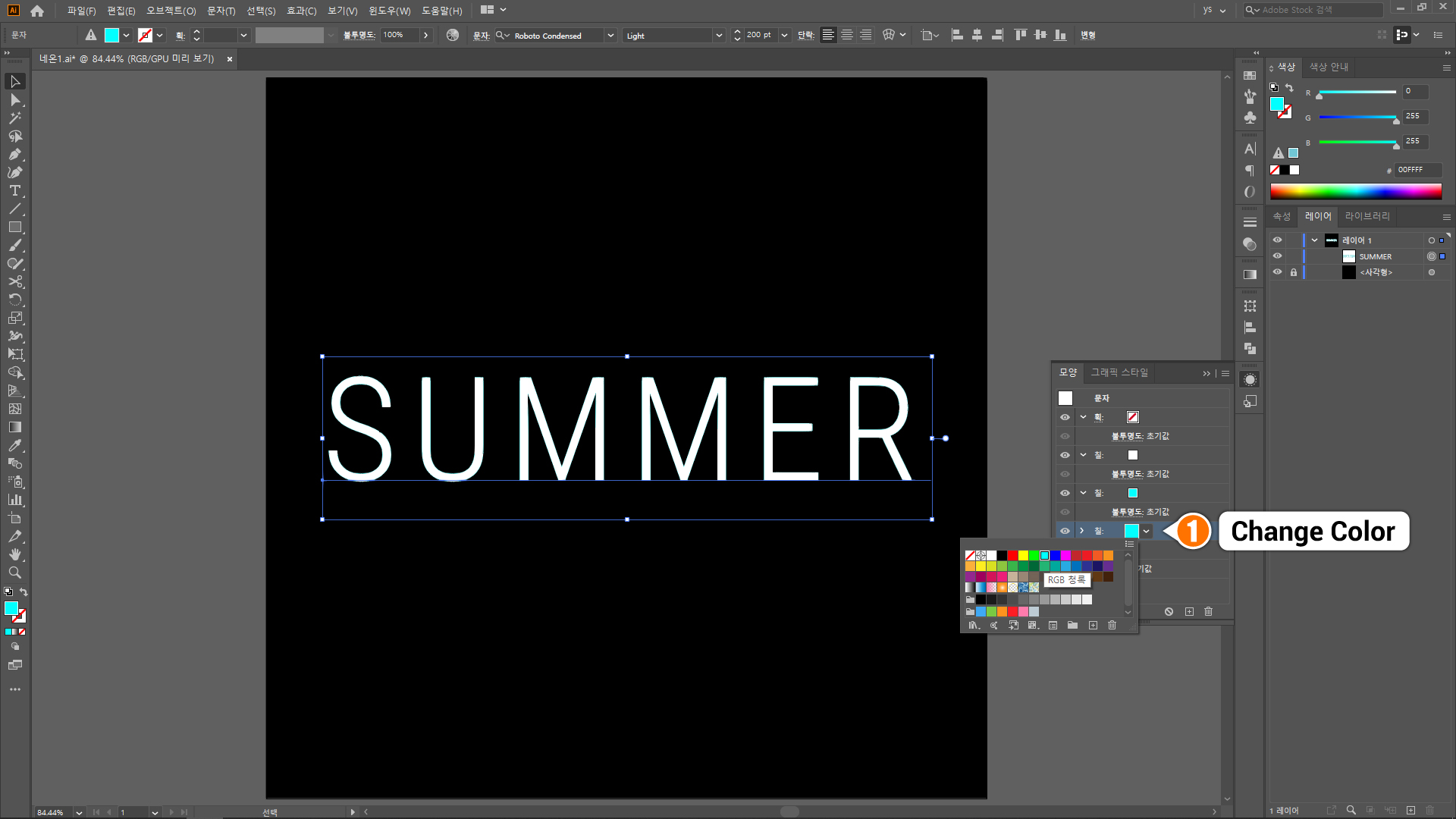Viewport: 1456px width, 819px height.
Task: Toggle visibility of 사각형 layer
Action: click(1277, 272)
